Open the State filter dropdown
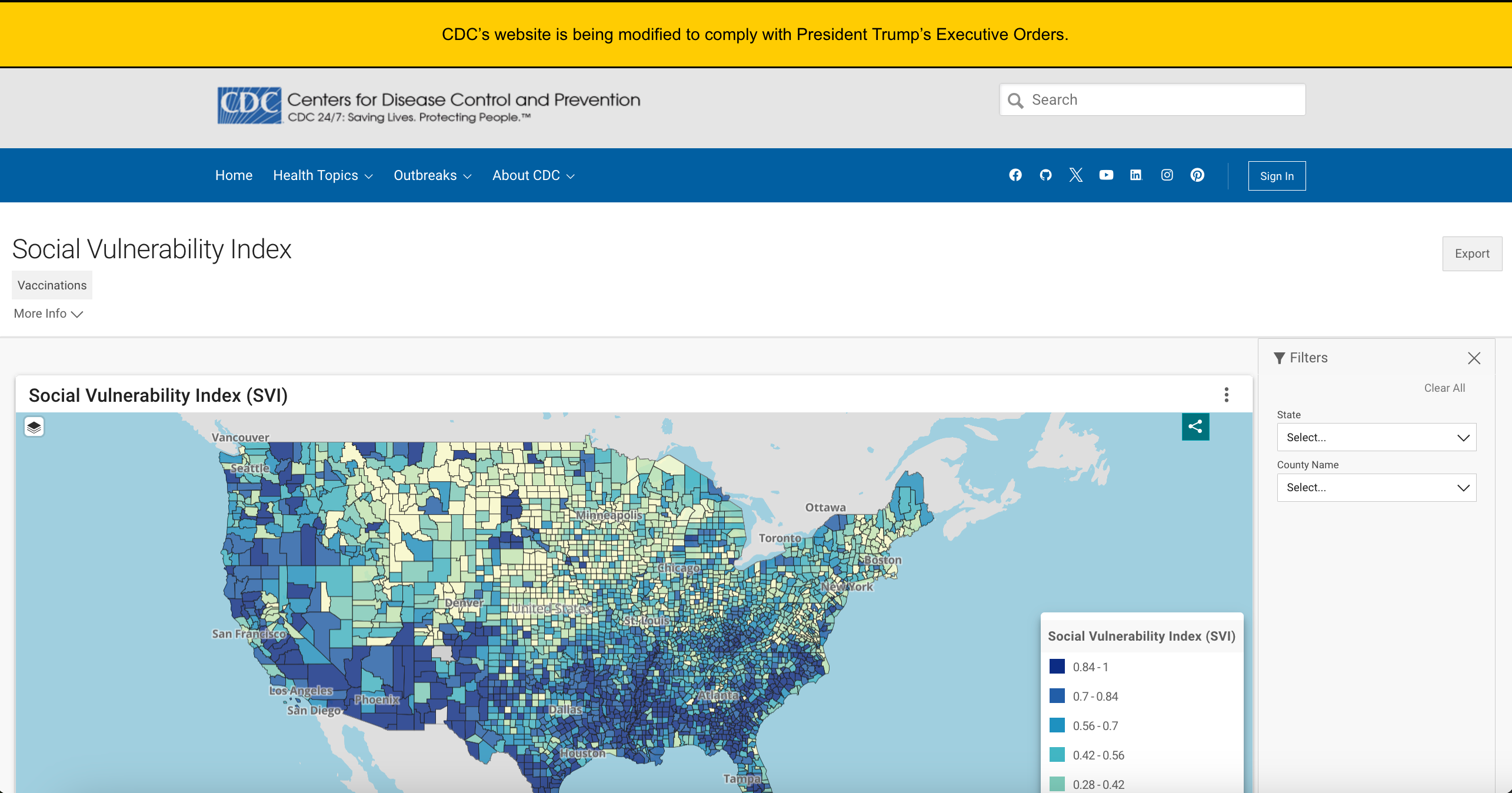The image size is (1512, 793). point(1377,438)
